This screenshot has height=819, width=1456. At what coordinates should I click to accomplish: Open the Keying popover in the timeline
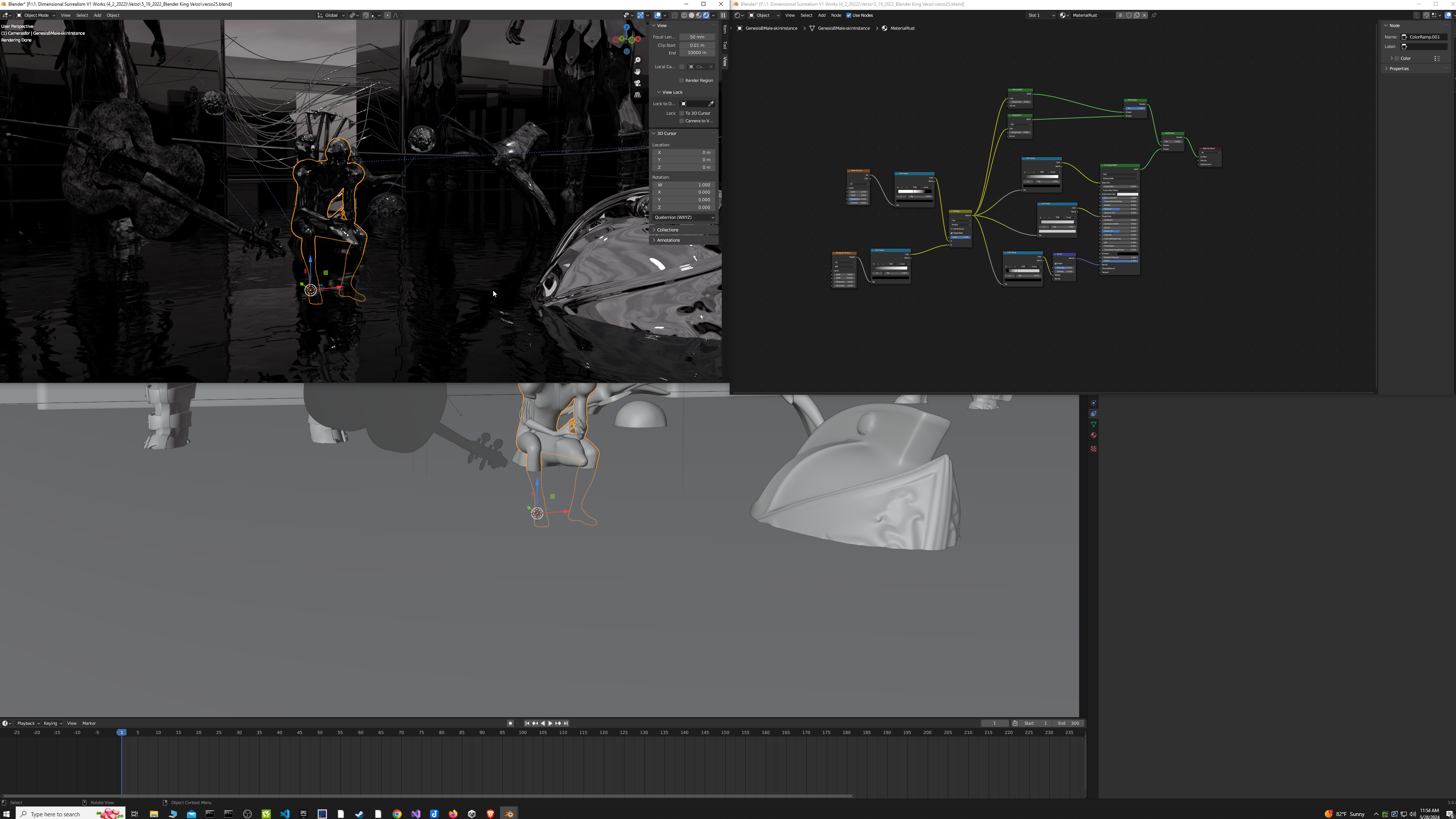click(x=53, y=723)
